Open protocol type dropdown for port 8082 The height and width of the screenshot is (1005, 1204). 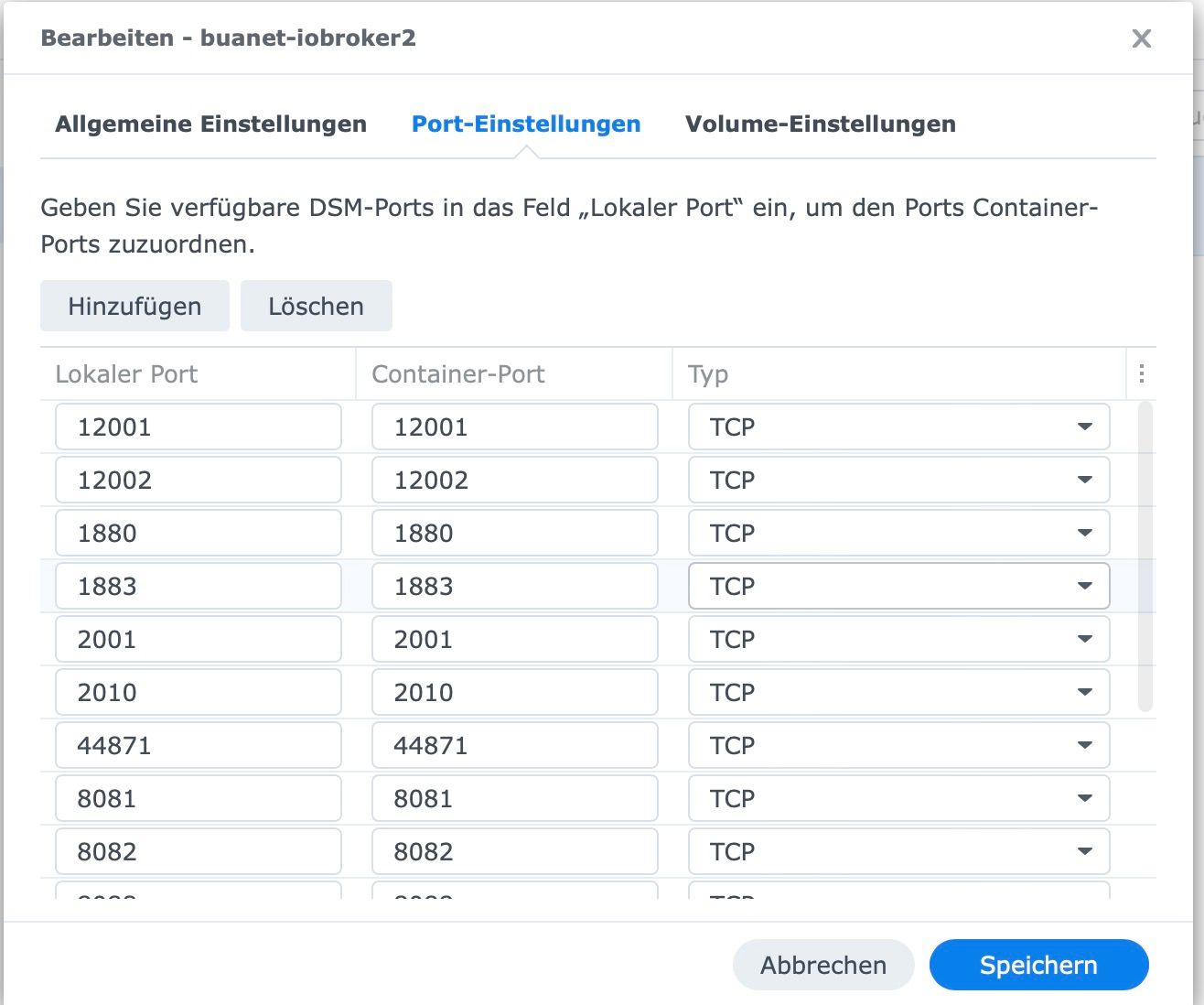tap(1084, 852)
